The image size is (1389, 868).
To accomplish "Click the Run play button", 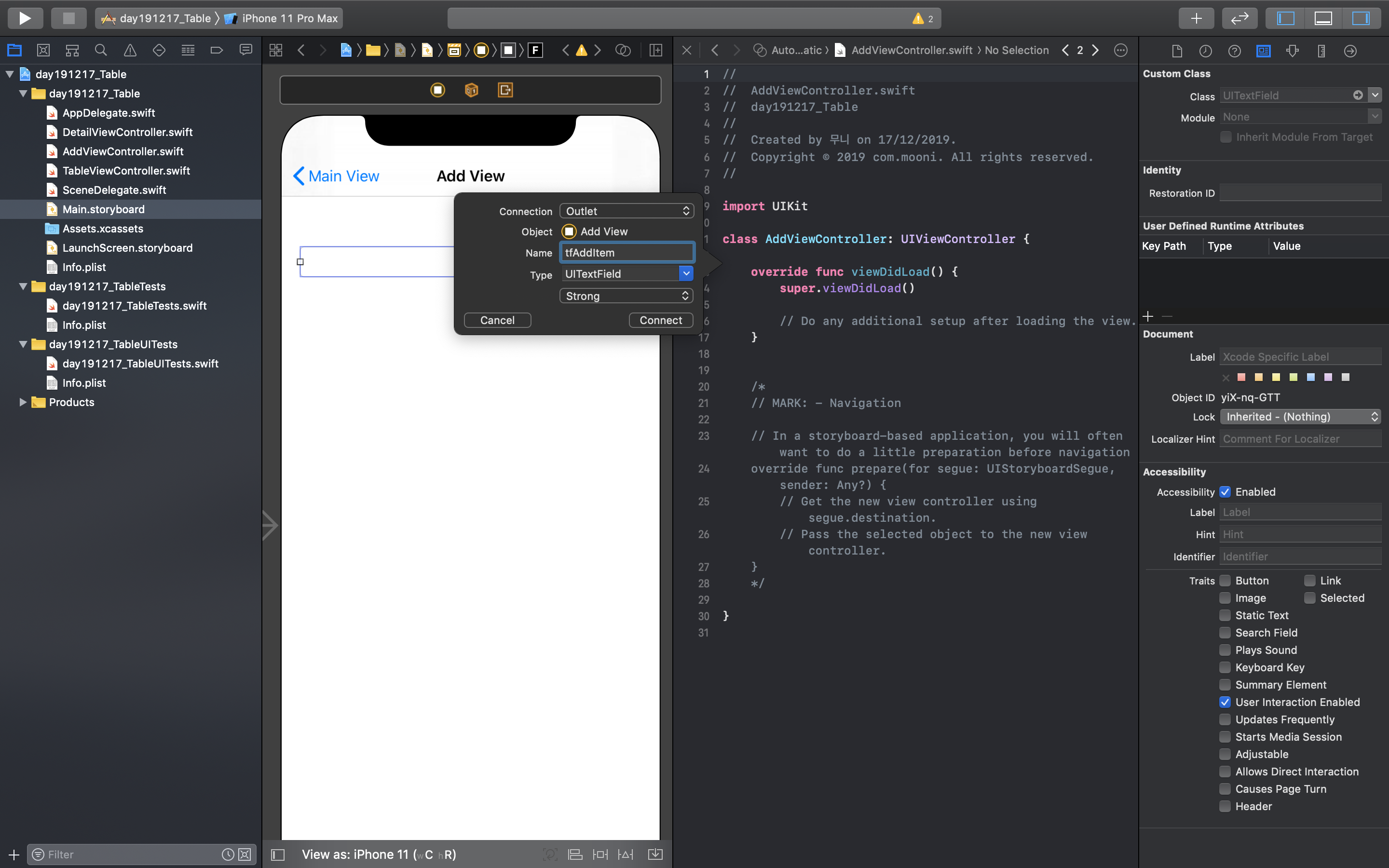I will (25, 18).
